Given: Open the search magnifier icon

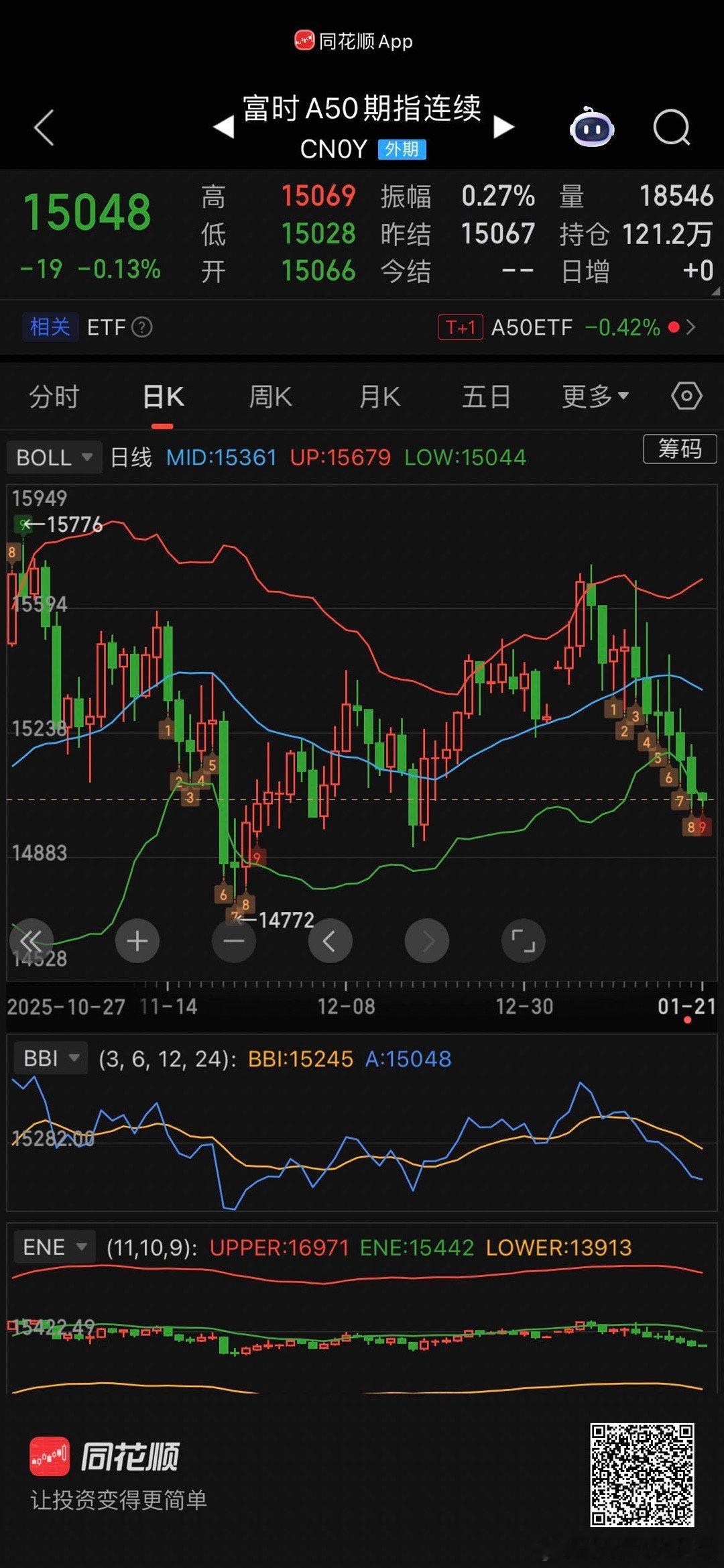Looking at the screenshot, I should point(672,127).
